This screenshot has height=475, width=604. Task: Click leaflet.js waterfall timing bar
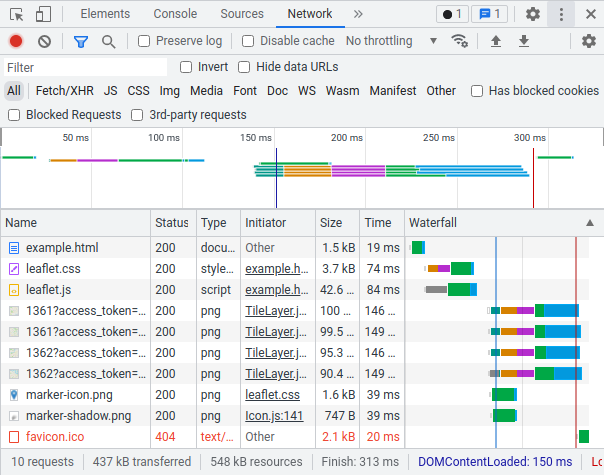pyautogui.click(x=451, y=290)
